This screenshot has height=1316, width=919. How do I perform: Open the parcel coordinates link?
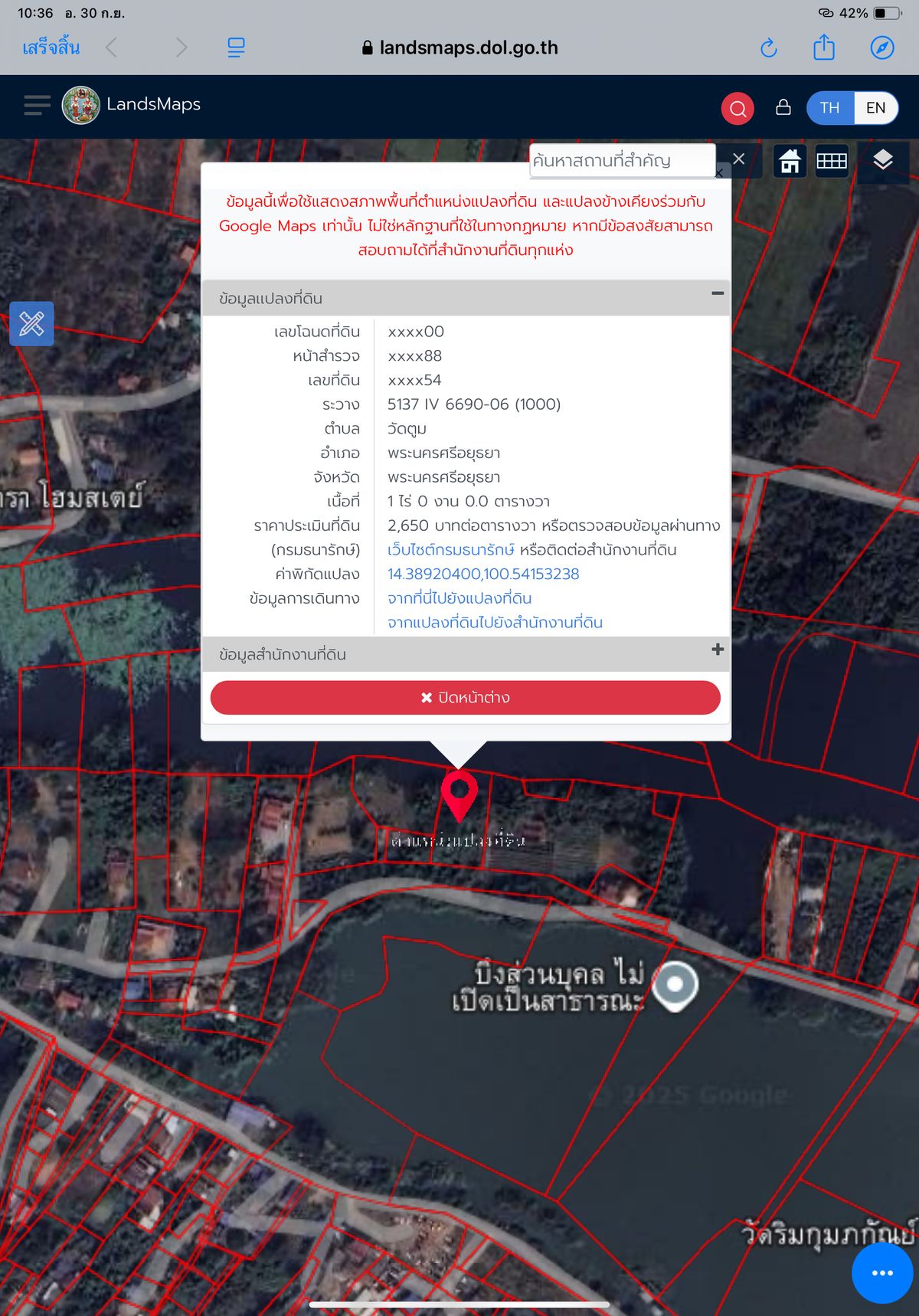click(483, 574)
